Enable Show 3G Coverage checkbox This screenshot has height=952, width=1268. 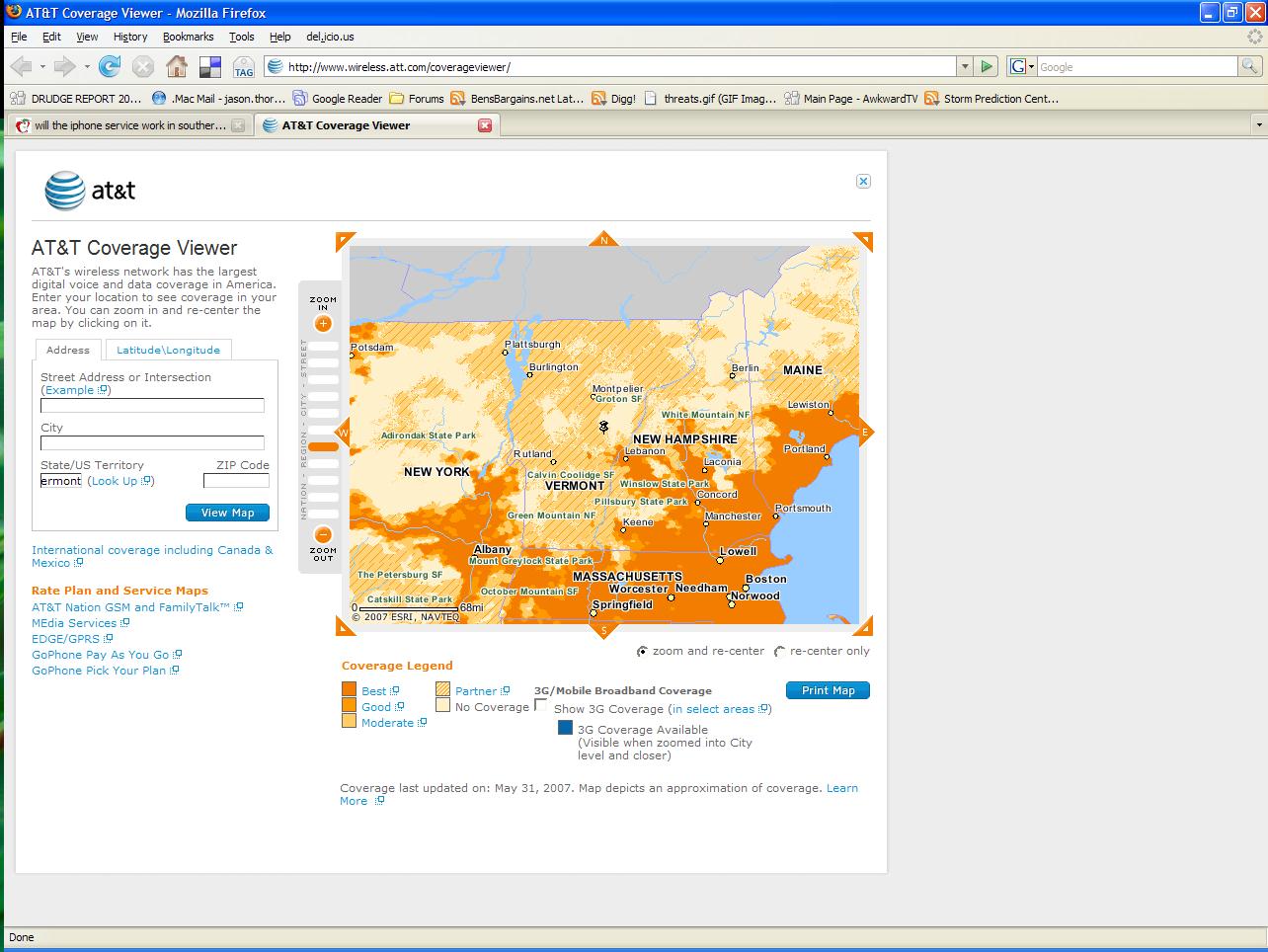pyautogui.click(x=540, y=705)
